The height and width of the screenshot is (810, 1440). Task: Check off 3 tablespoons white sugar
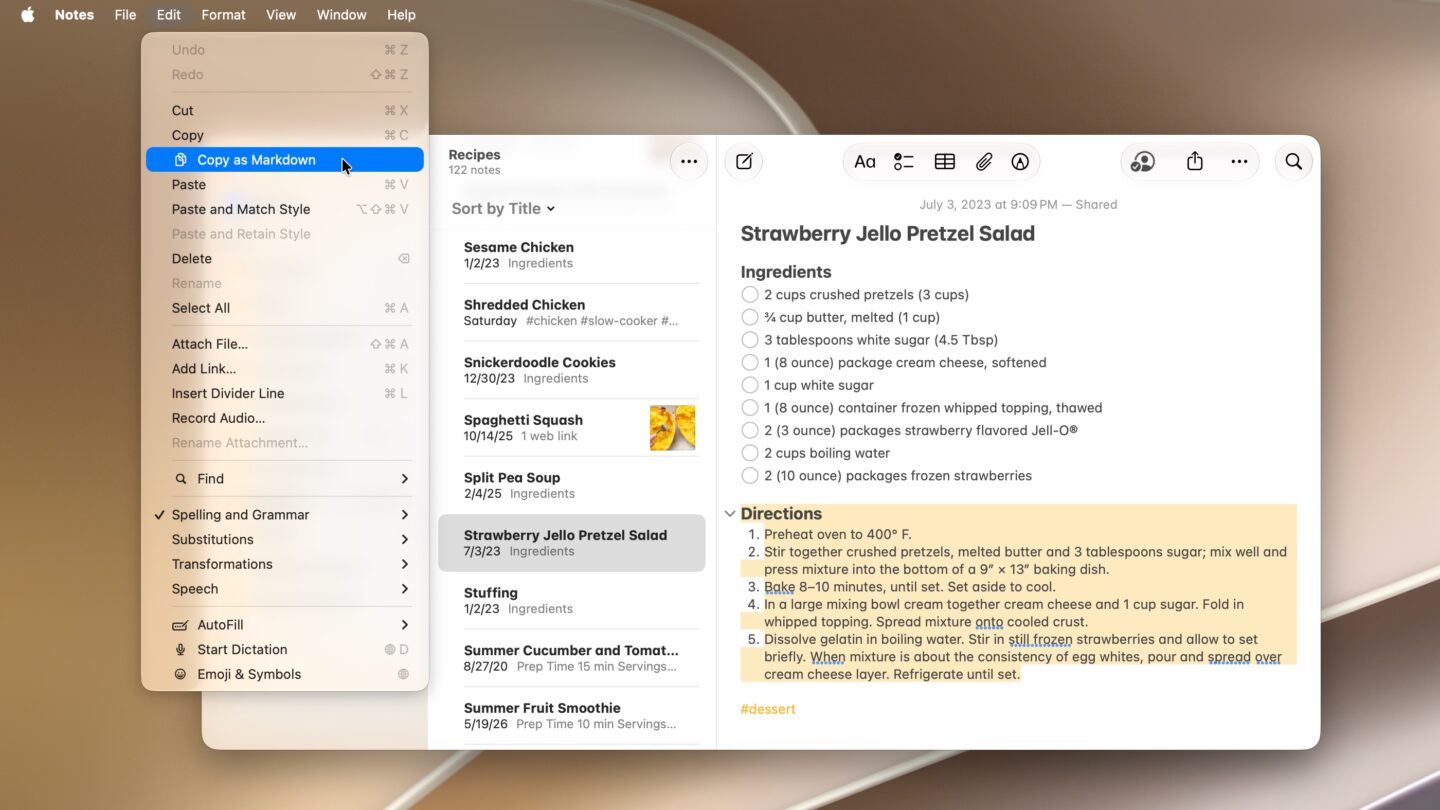click(750, 340)
